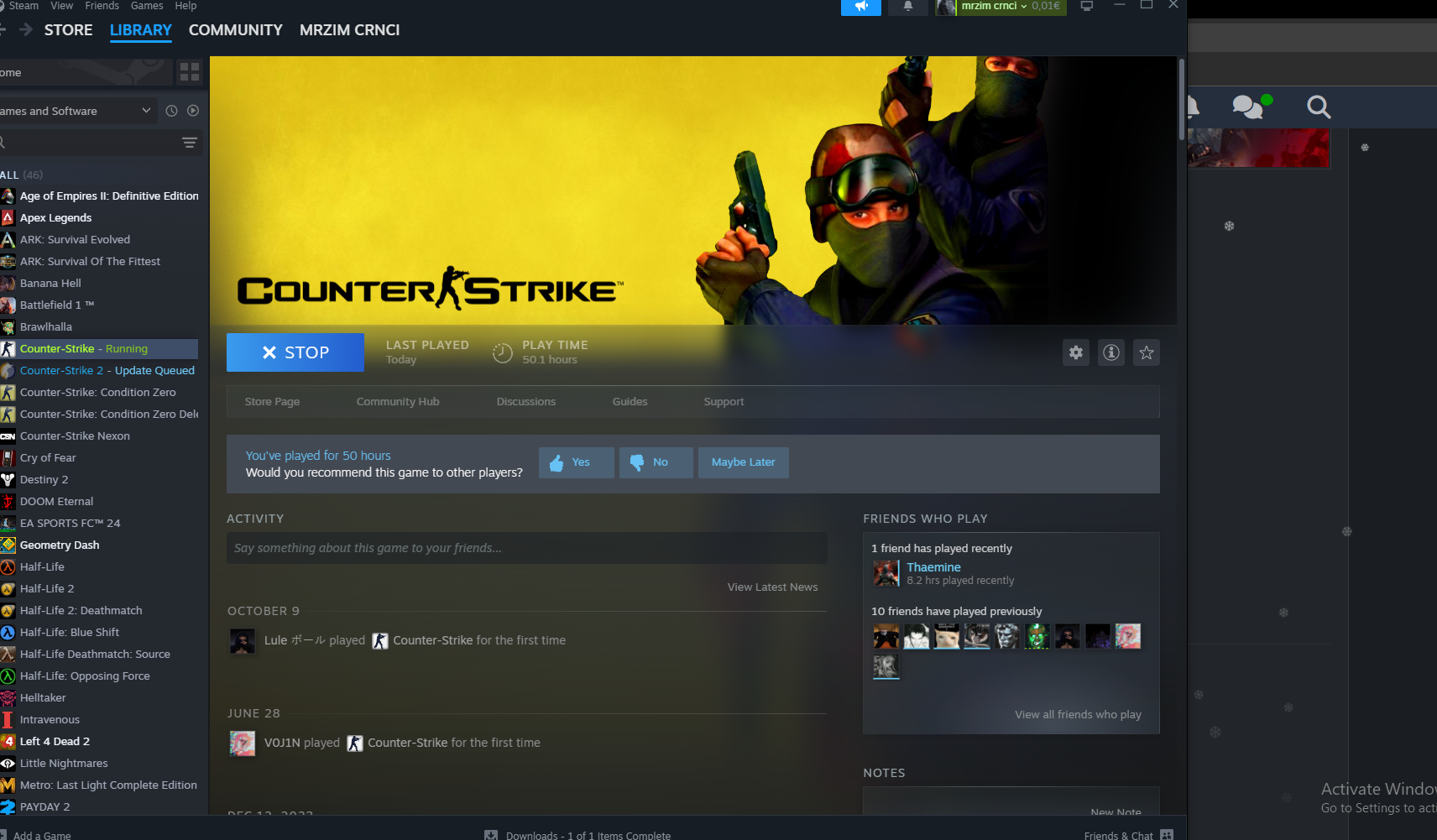The image size is (1437, 840).
Task: Stop the running Counter-Strike game
Action: [295, 352]
